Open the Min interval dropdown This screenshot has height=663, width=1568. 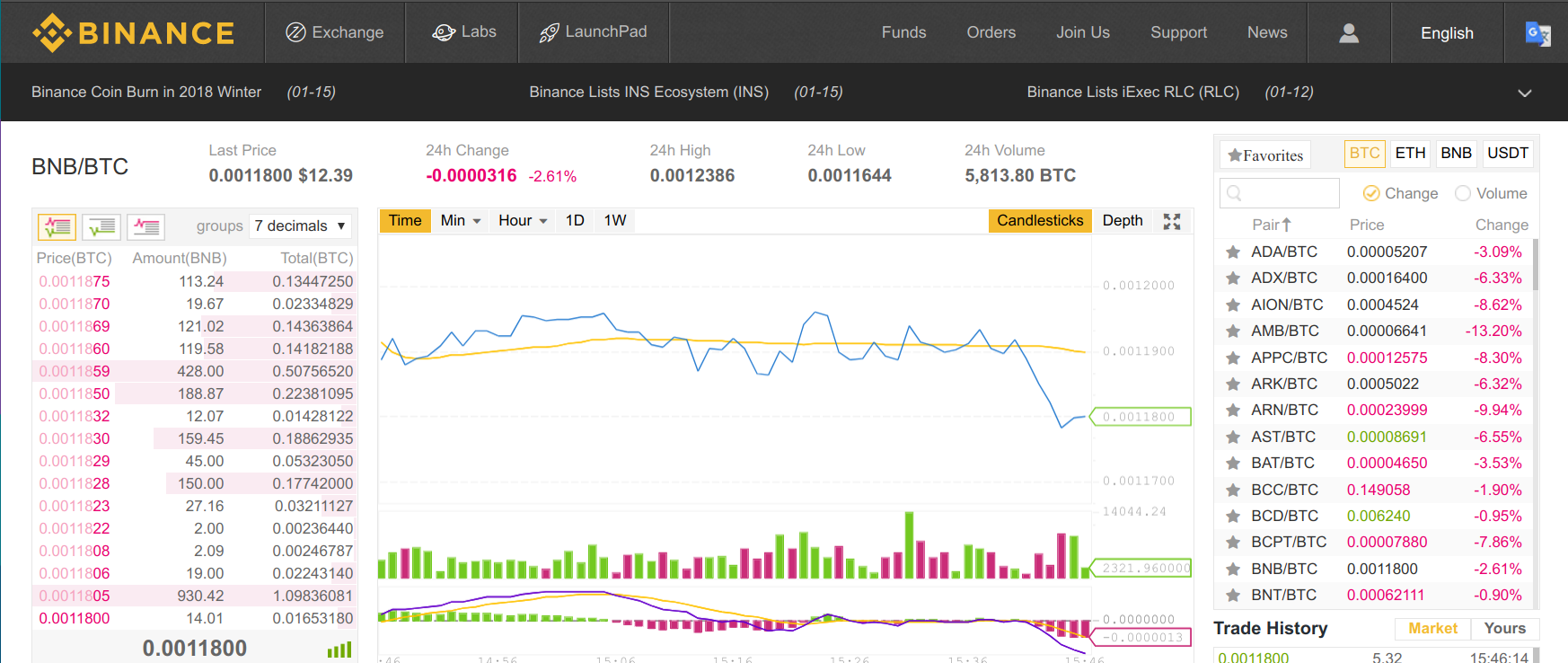pyautogui.click(x=461, y=221)
